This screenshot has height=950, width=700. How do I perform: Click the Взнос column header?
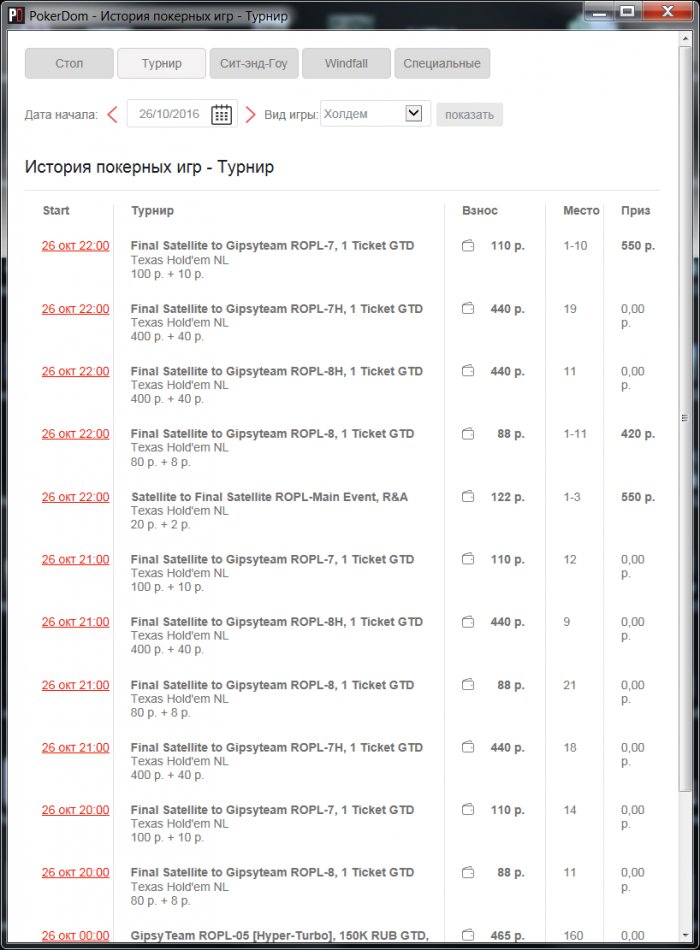click(479, 210)
